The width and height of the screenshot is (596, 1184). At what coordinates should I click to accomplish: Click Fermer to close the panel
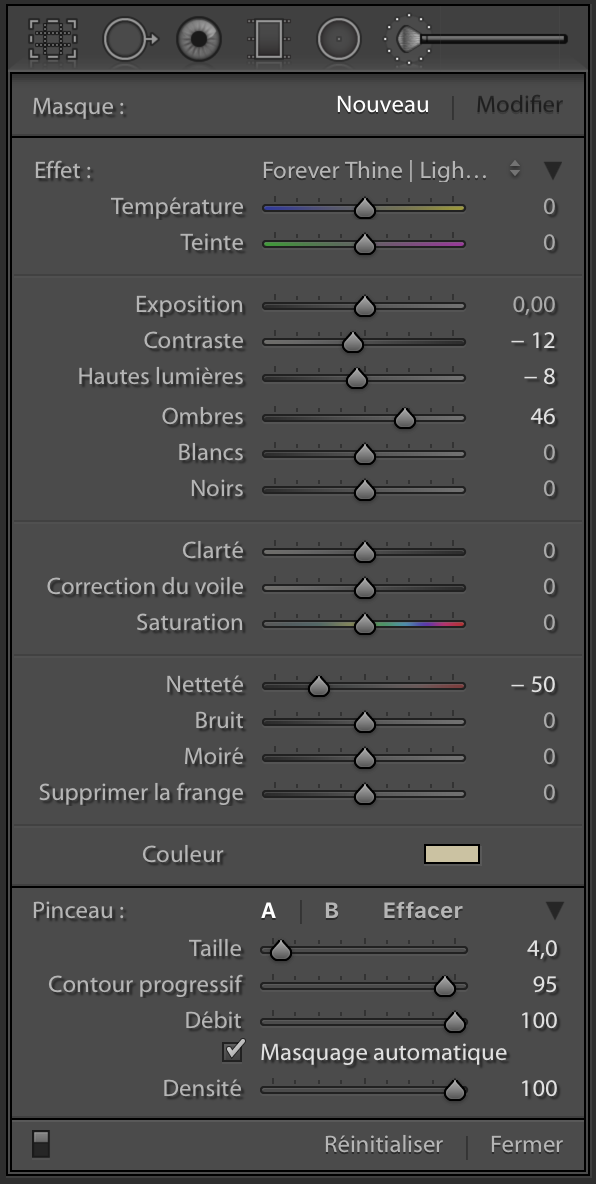pos(527,1145)
